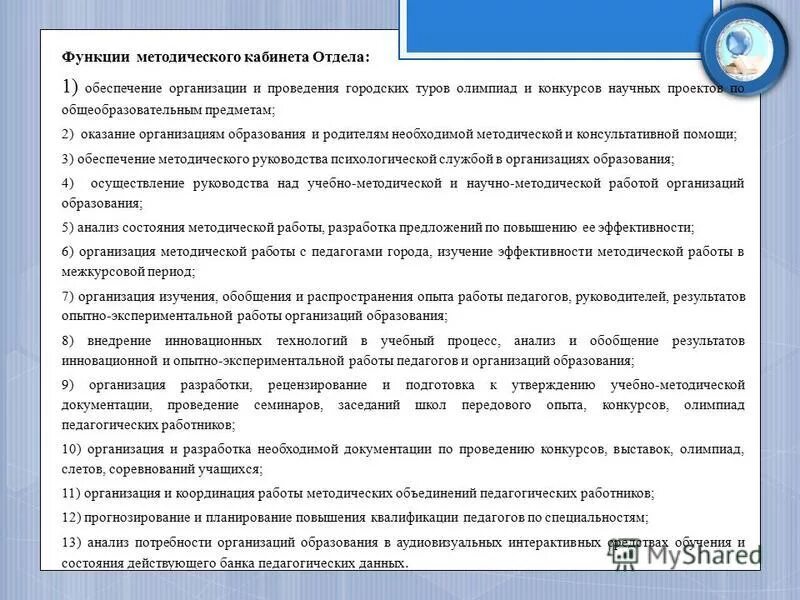Click item 11 about 'методических объединений'

[358, 493]
